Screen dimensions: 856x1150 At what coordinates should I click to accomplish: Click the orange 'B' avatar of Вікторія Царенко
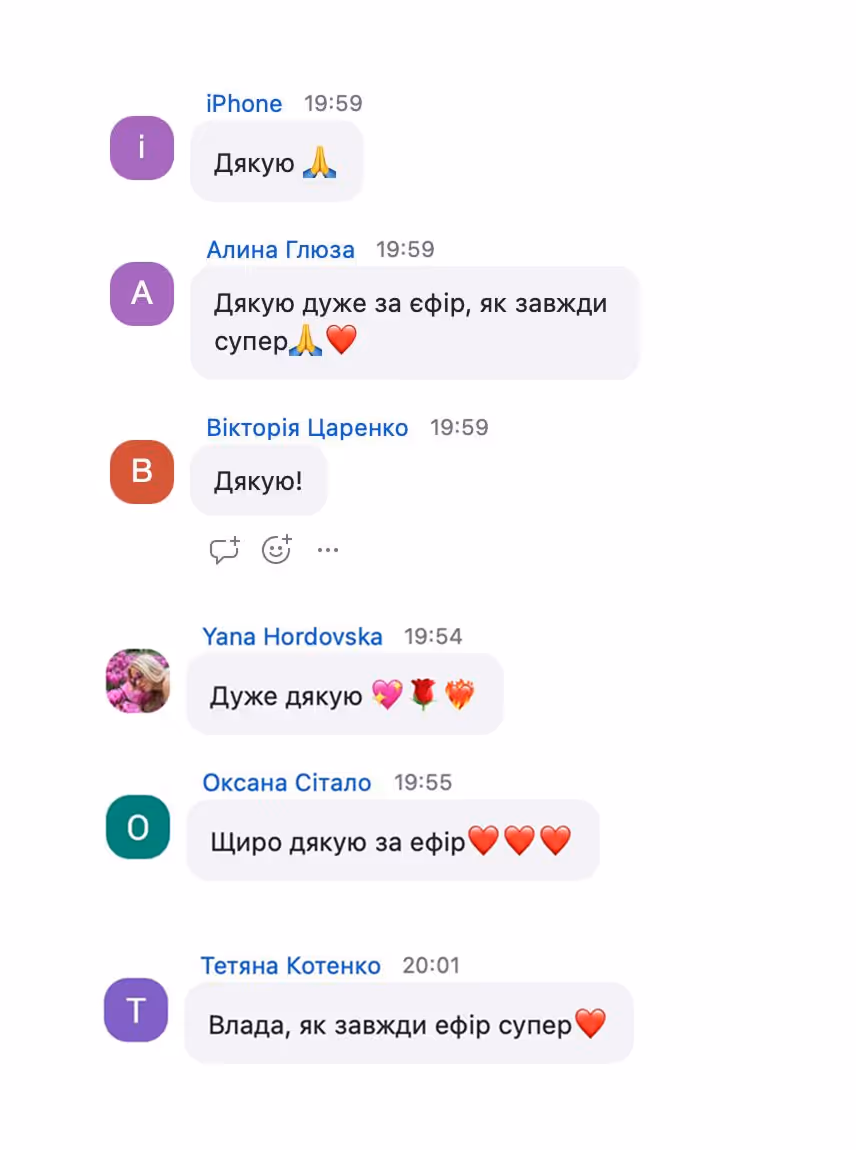pyautogui.click(x=142, y=472)
